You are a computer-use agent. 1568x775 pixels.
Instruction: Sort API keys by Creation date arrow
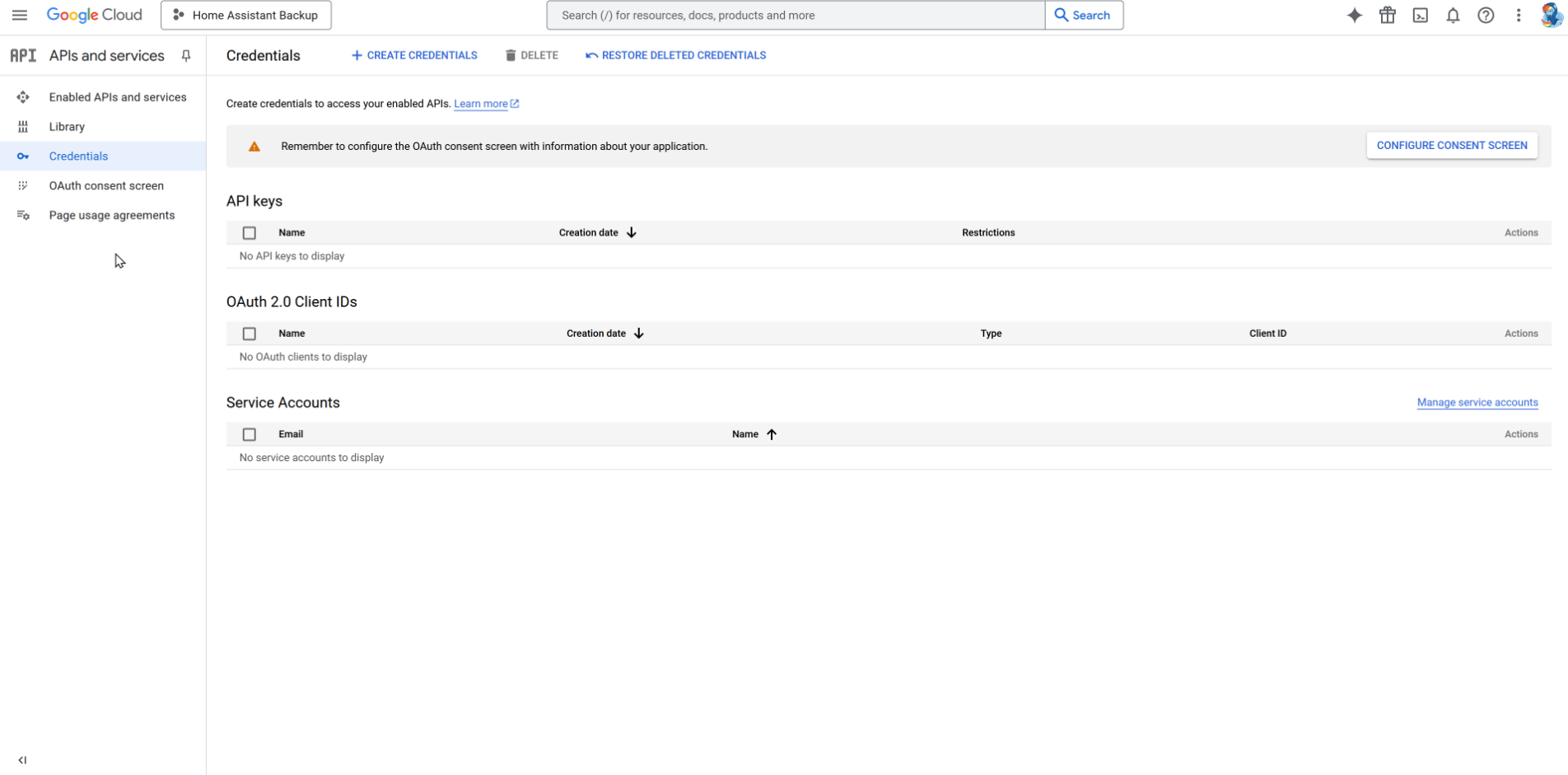point(632,233)
